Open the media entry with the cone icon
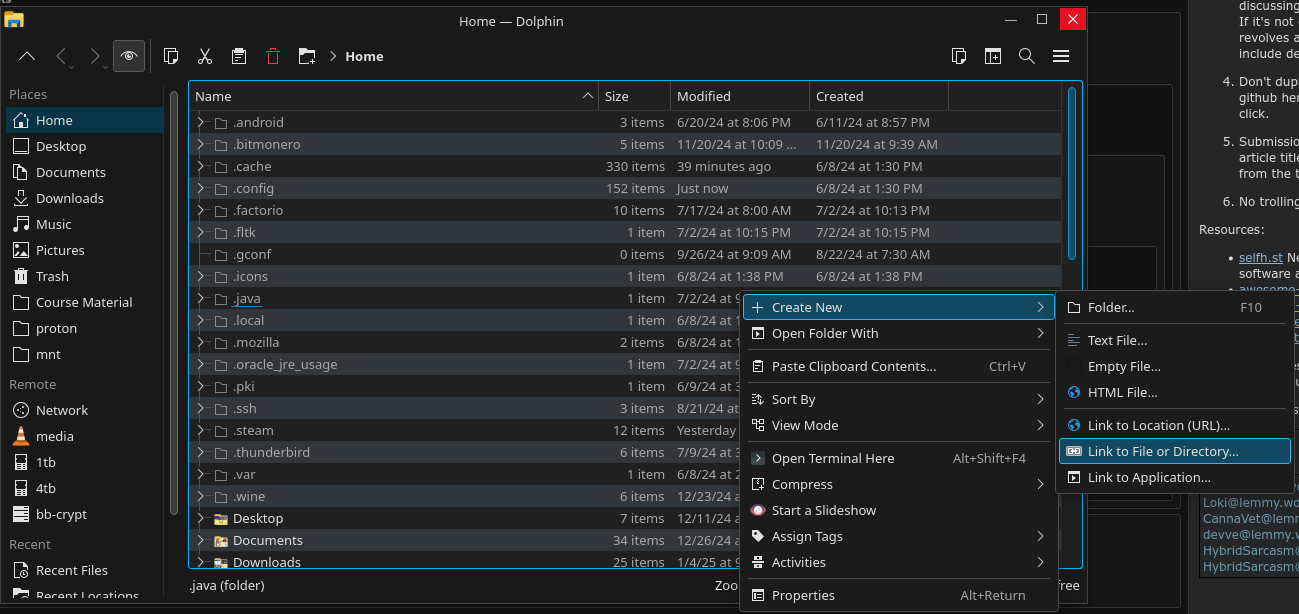 (x=85, y=436)
